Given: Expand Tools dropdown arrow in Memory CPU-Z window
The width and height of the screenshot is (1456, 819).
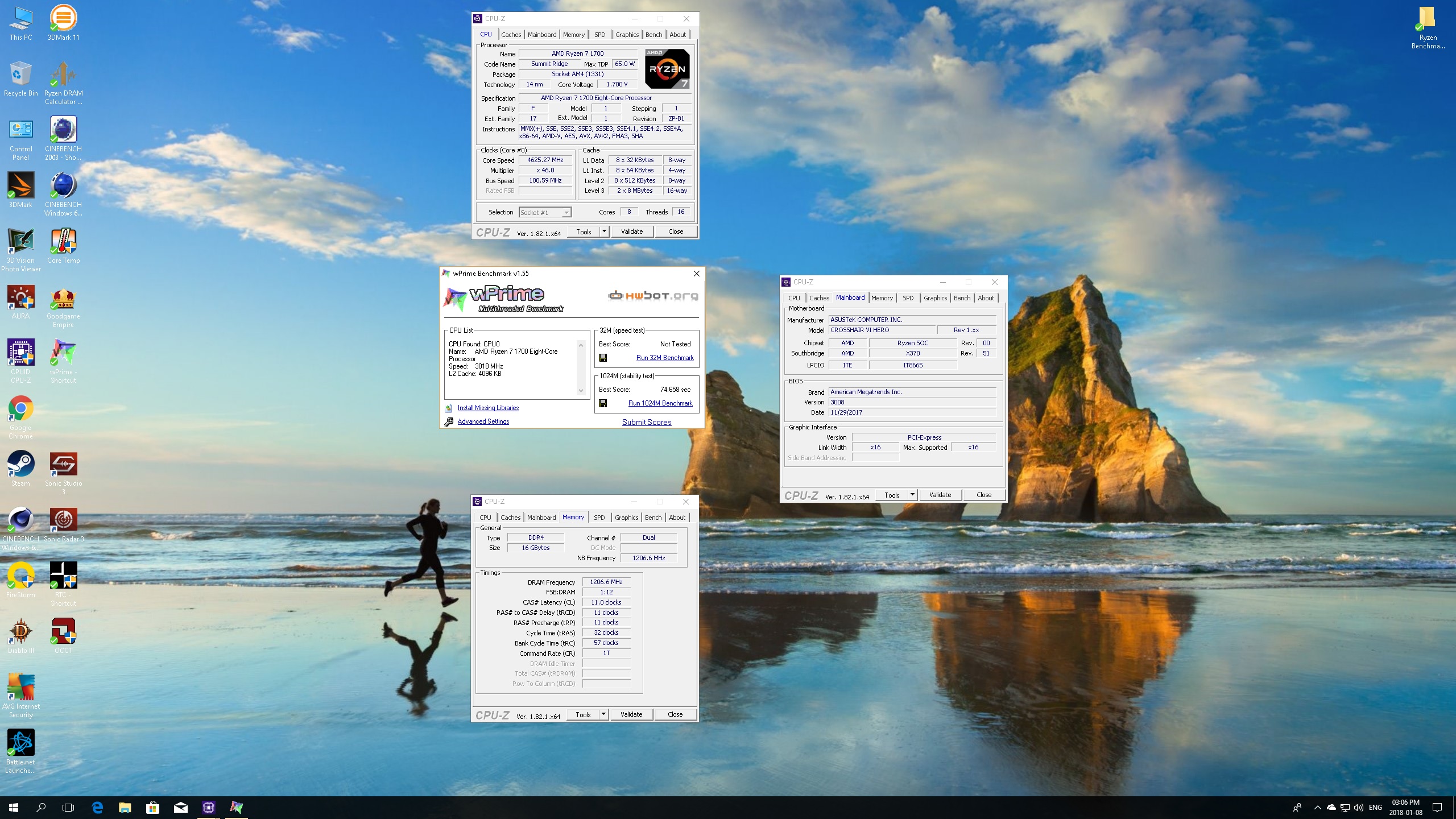Looking at the screenshot, I should point(603,714).
